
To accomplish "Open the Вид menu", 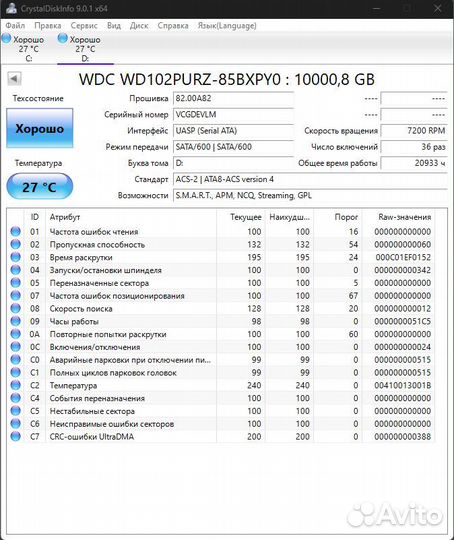I will tap(114, 25).
